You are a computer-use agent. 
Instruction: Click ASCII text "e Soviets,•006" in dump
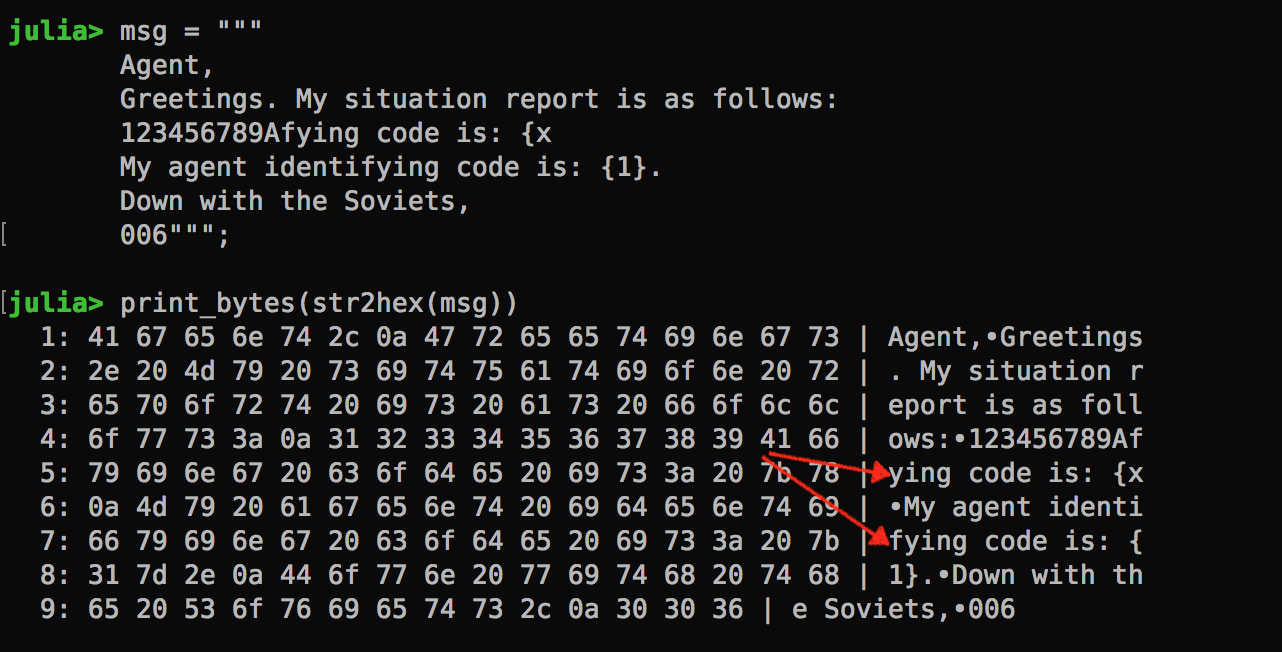pyautogui.click(x=903, y=609)
